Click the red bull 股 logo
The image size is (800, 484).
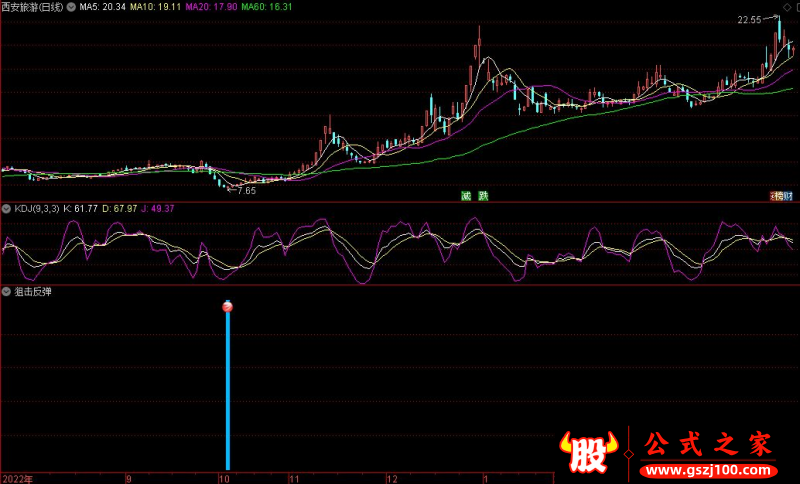pos(587,452)
